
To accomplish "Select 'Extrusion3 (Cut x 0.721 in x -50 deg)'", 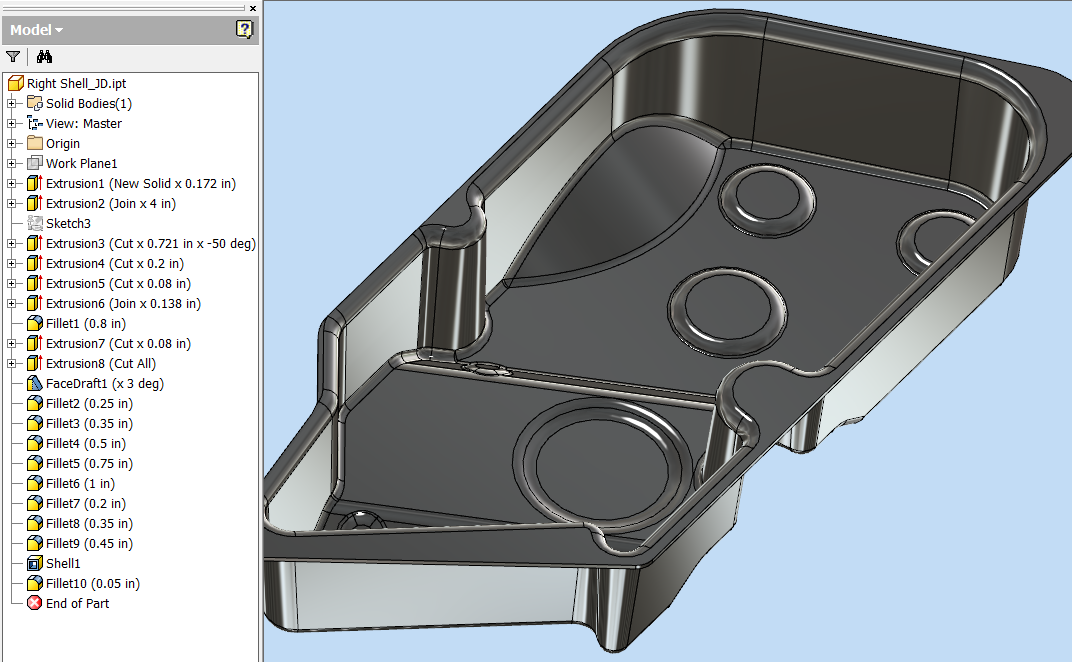I will (x=151, y=243).
